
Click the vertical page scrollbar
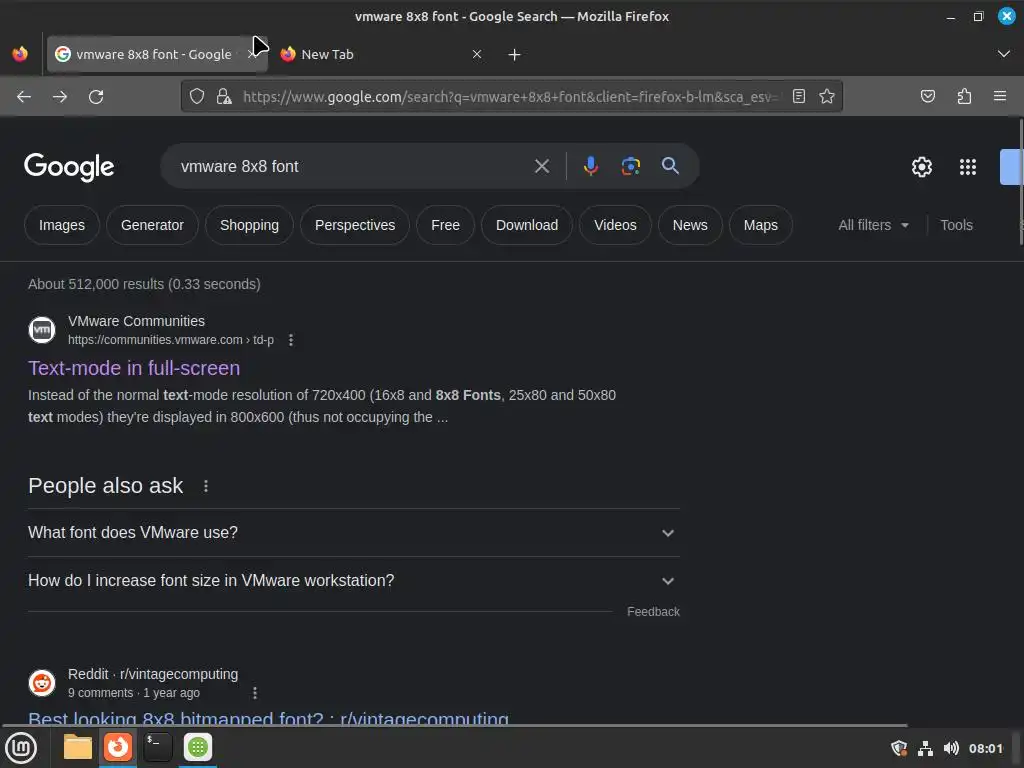[x=1020, y=183]
